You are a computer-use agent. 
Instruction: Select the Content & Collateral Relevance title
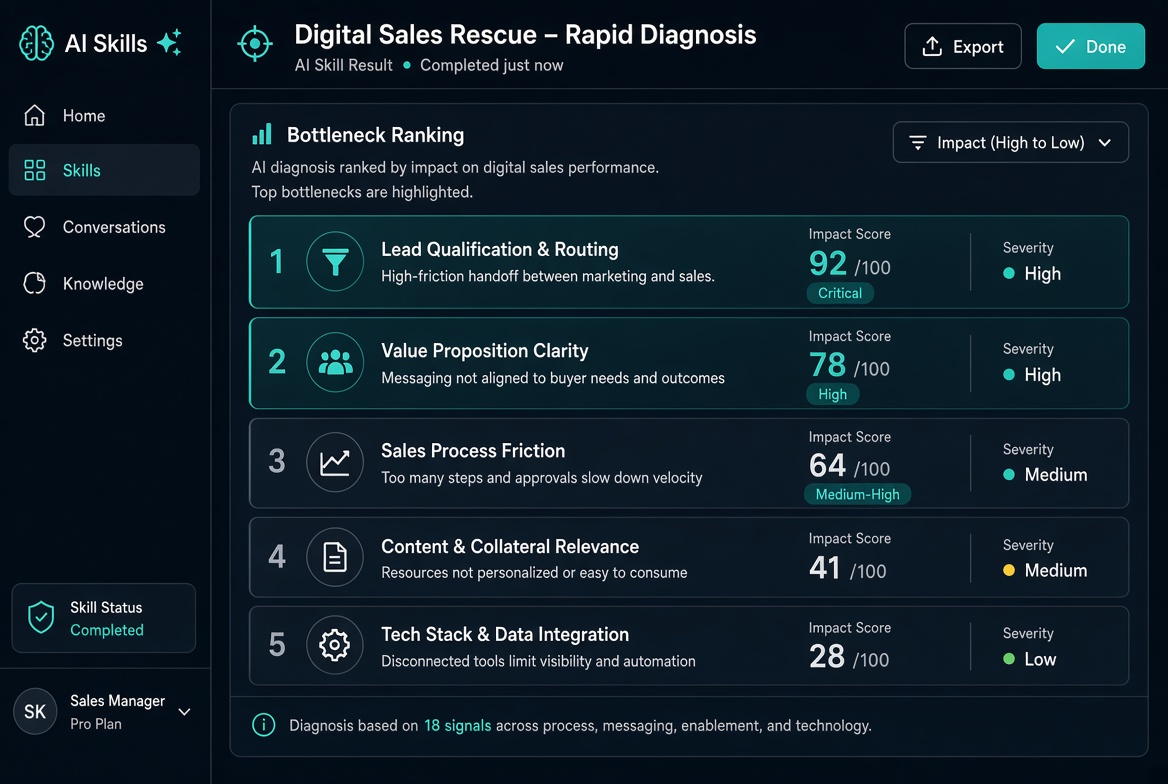510,546
